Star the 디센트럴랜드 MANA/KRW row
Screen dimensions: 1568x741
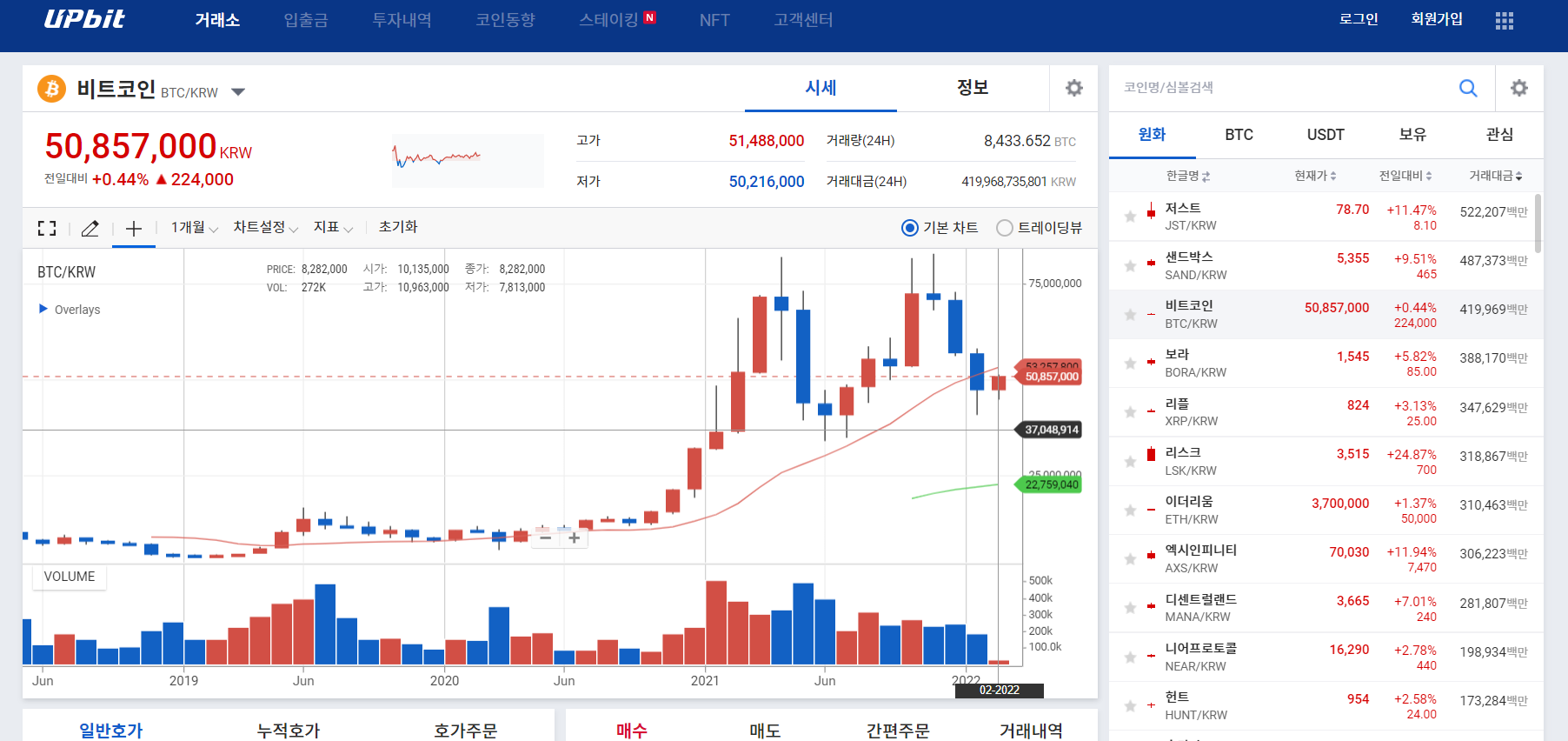tap(1130, 607)
